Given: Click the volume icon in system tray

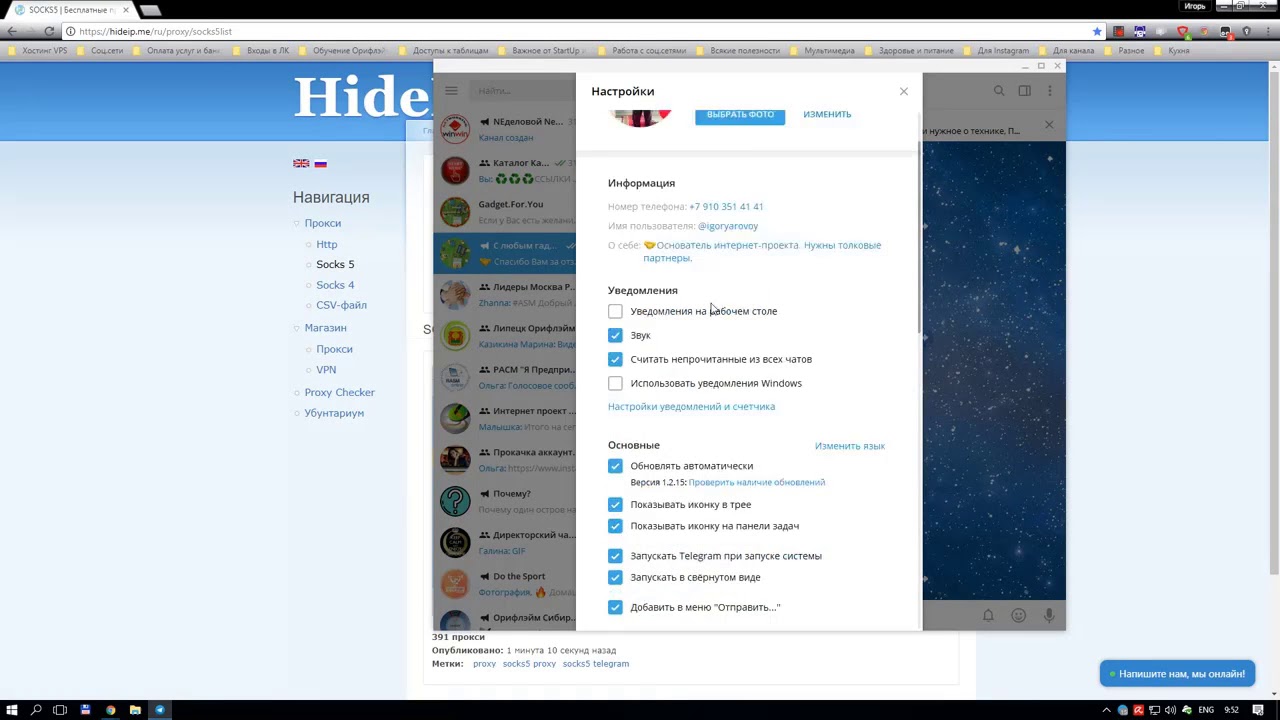Looking at the screenshot, I should coord(1170,710).
